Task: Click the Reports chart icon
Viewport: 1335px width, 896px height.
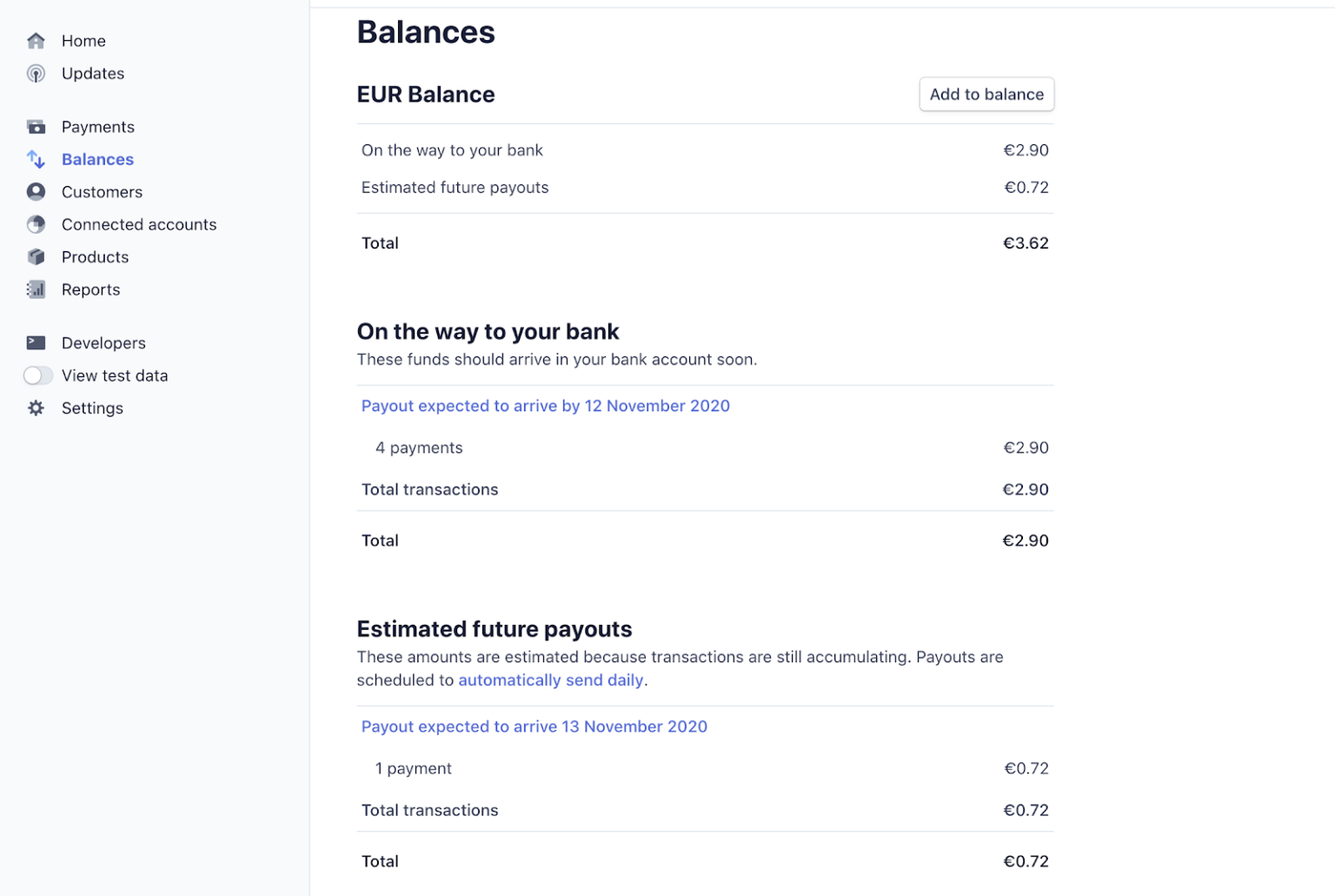Action: tap(36, 289)
